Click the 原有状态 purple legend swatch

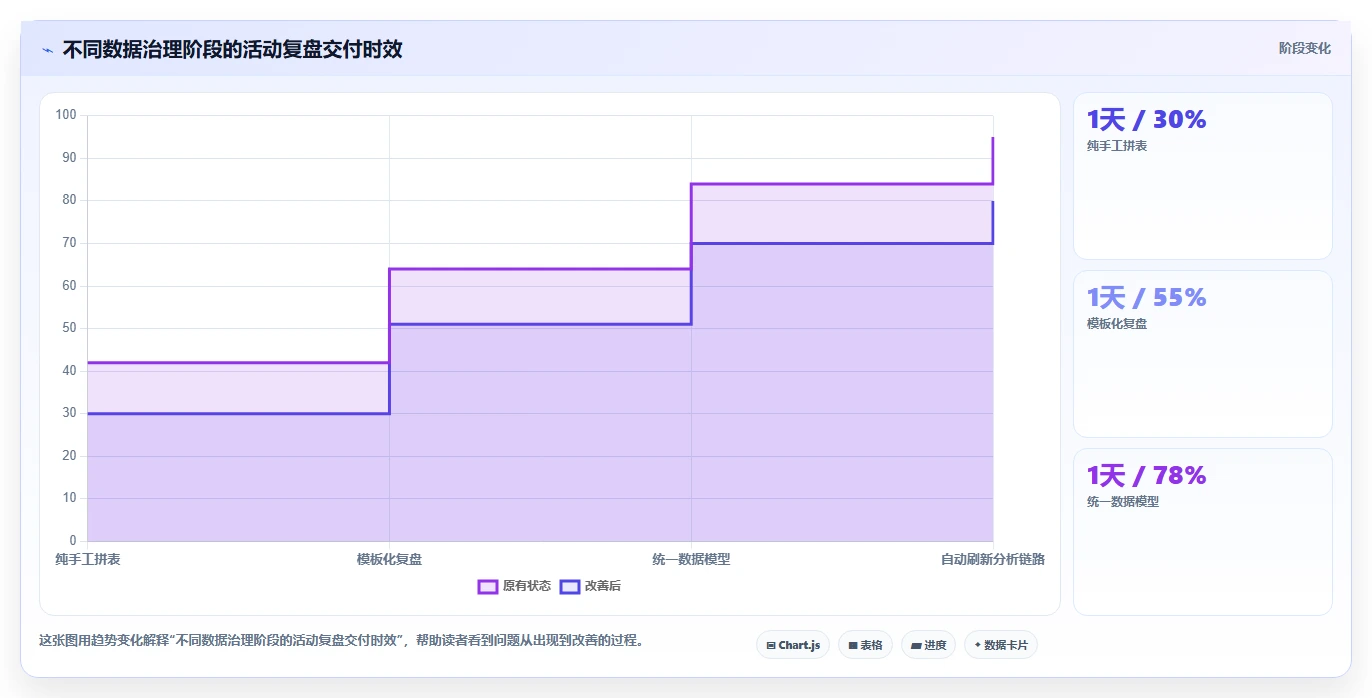[488, 586]
